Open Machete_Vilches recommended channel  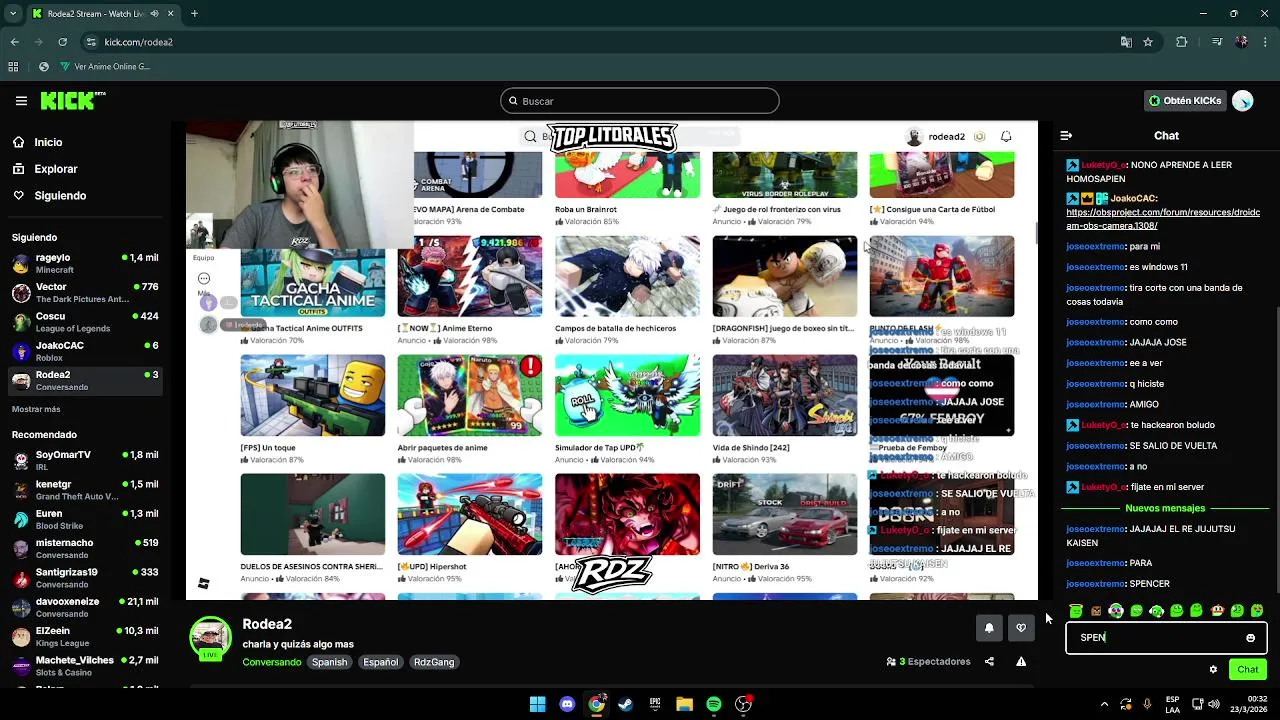[85, 665]
